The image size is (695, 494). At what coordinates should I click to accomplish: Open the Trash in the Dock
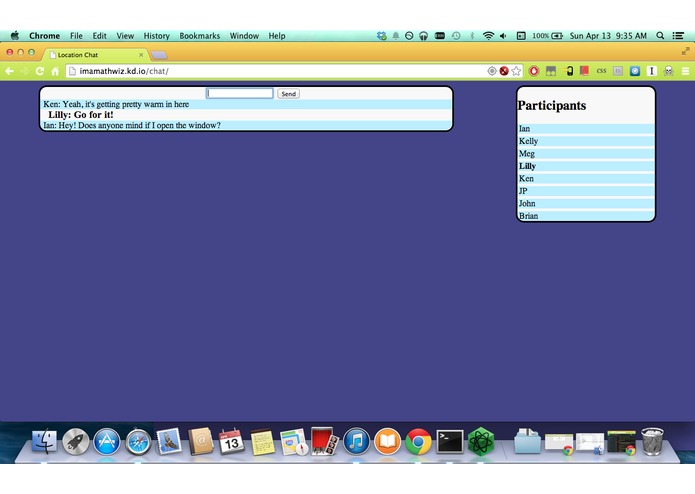point(652,441)
